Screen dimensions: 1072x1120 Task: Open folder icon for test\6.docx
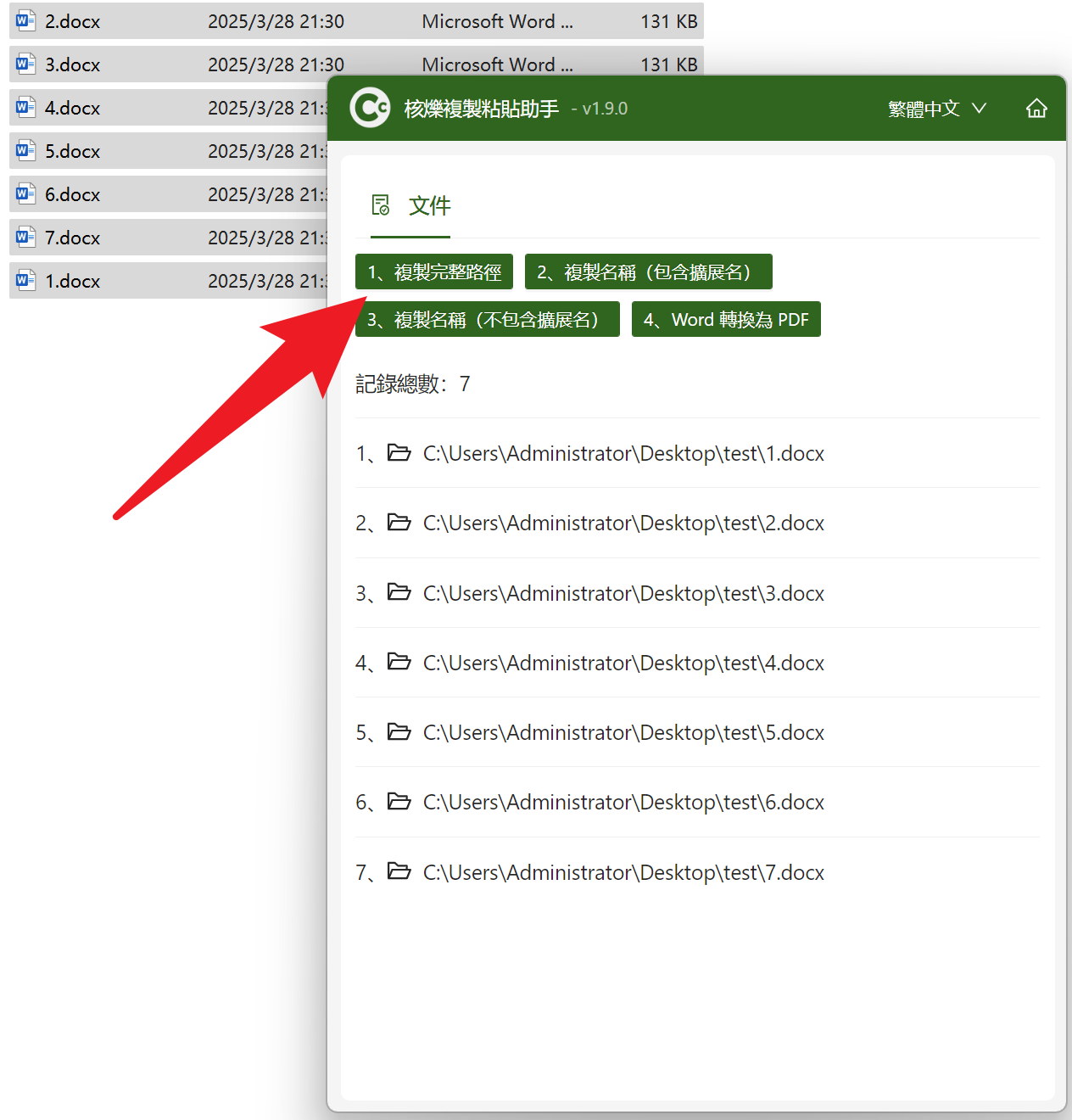click(399, 801)
